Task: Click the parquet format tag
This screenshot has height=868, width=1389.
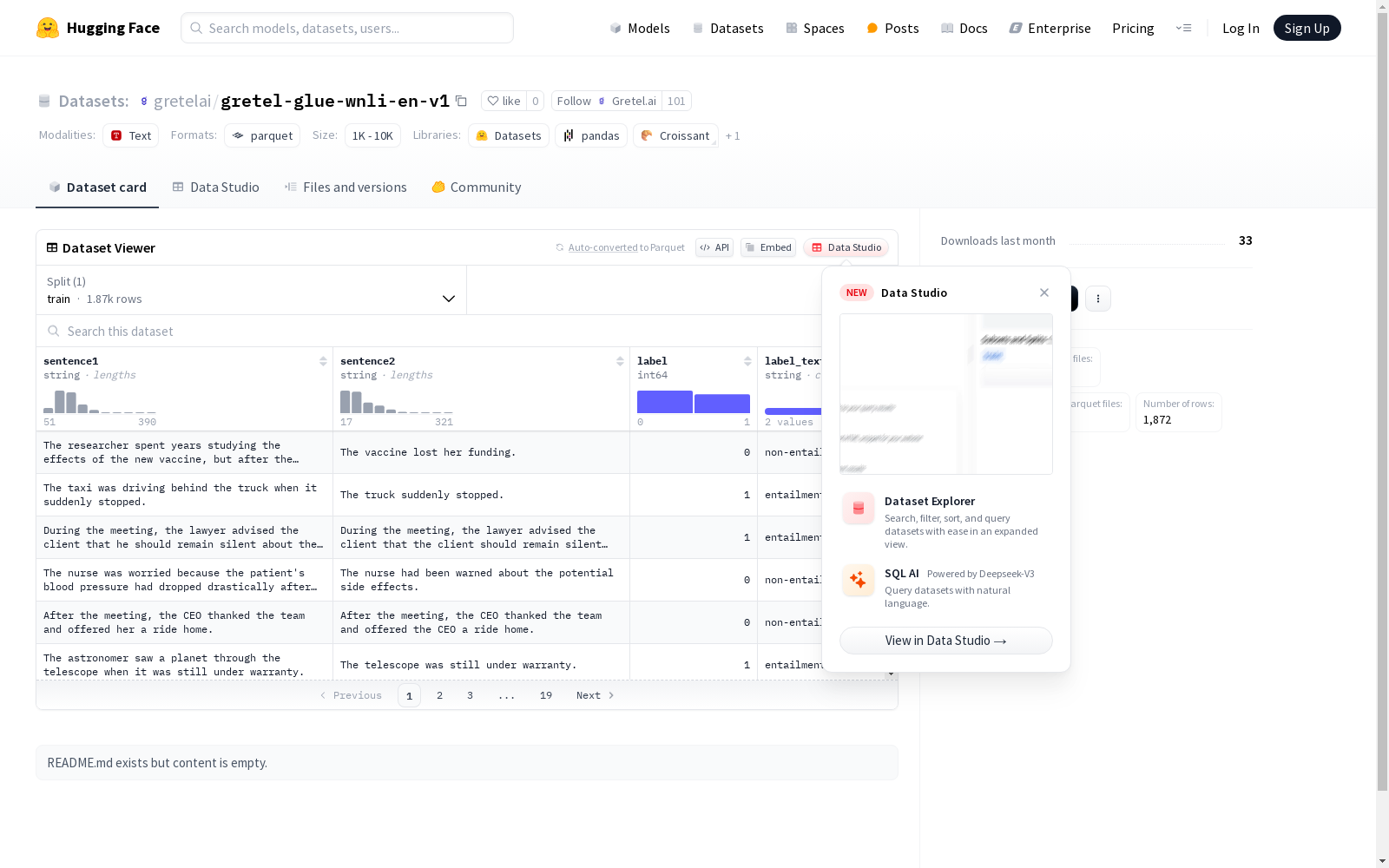Action: click(262, 135)
